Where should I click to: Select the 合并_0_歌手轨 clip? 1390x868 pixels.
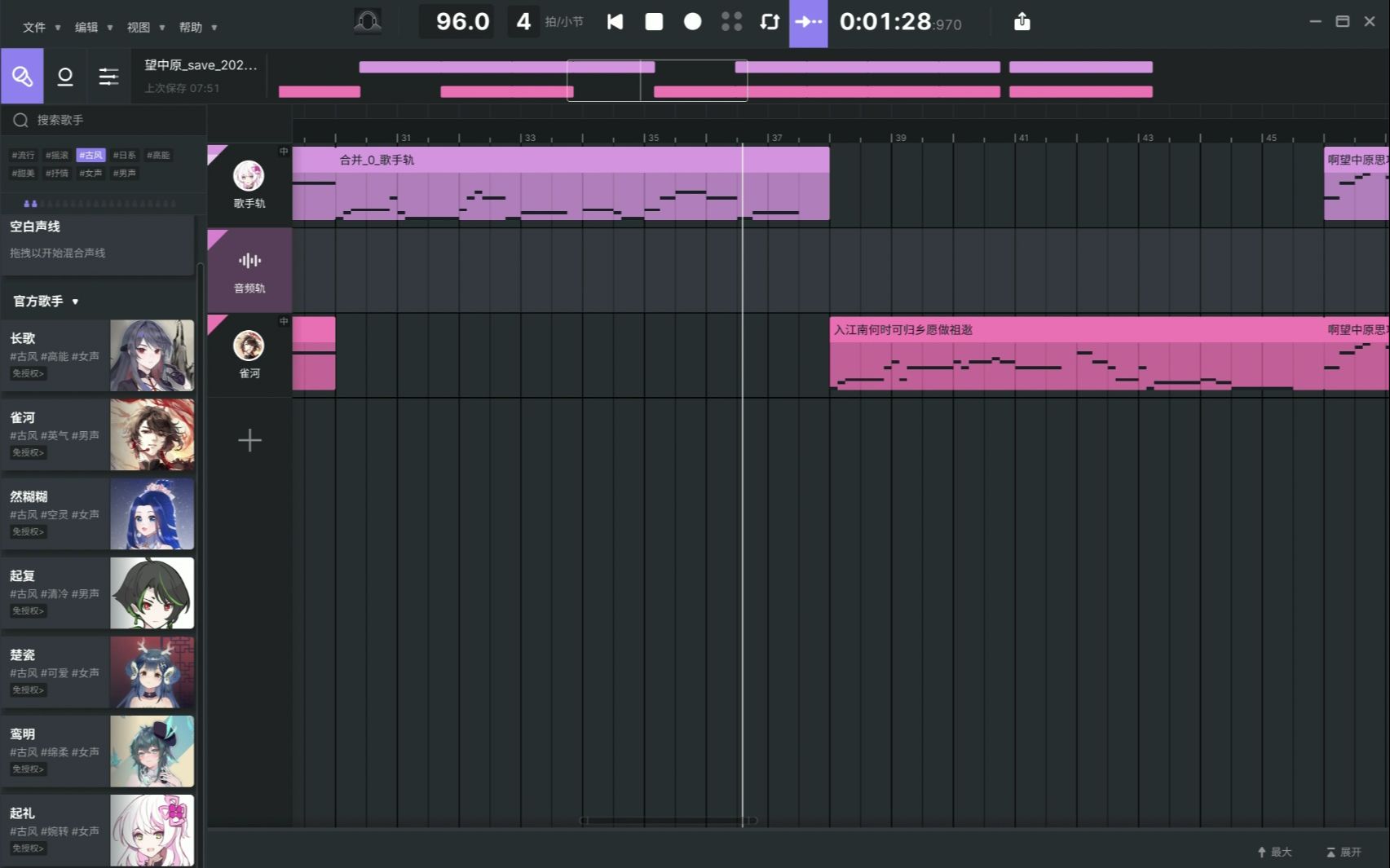pos(561,183)
